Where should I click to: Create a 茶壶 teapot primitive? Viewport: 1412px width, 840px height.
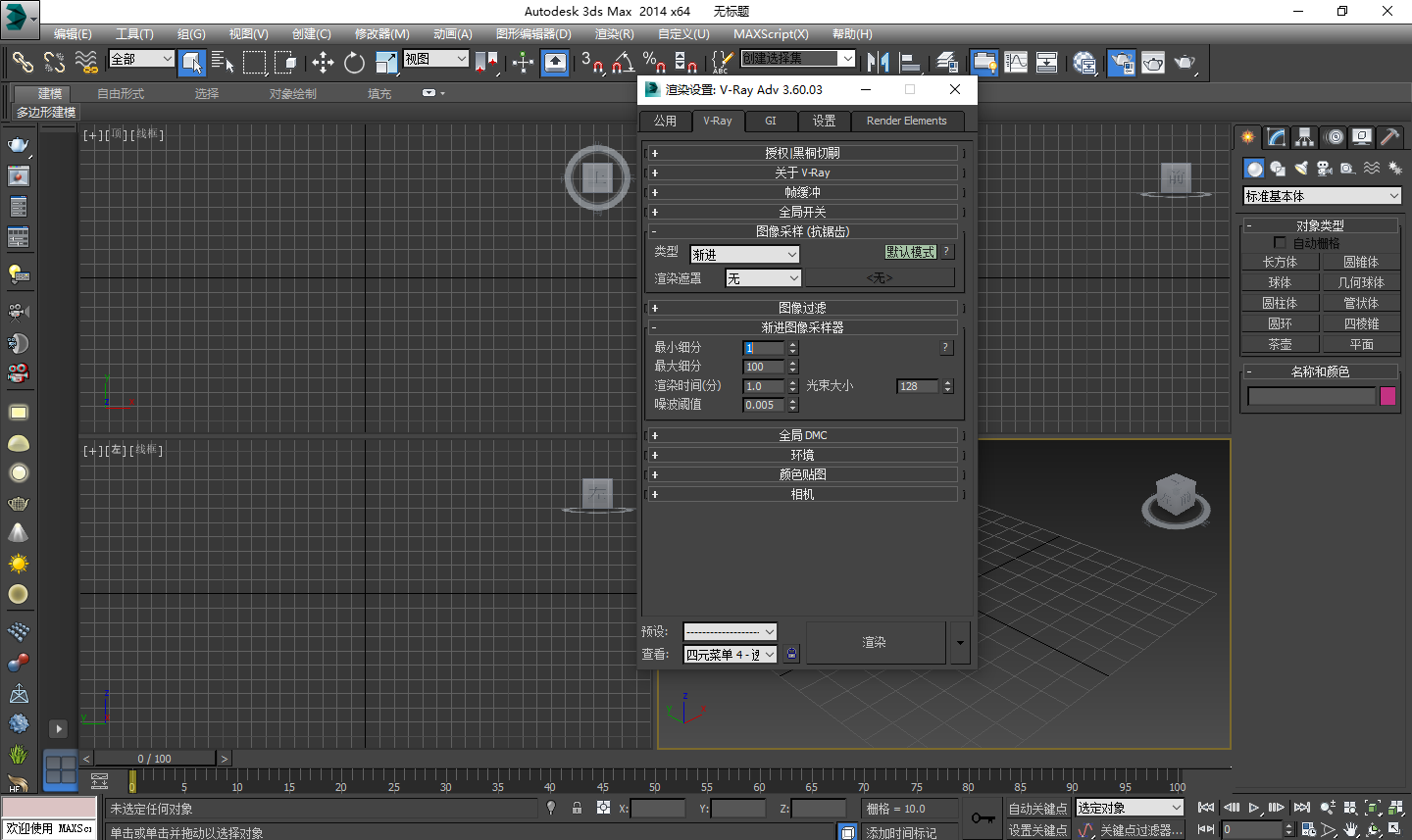1280,344
